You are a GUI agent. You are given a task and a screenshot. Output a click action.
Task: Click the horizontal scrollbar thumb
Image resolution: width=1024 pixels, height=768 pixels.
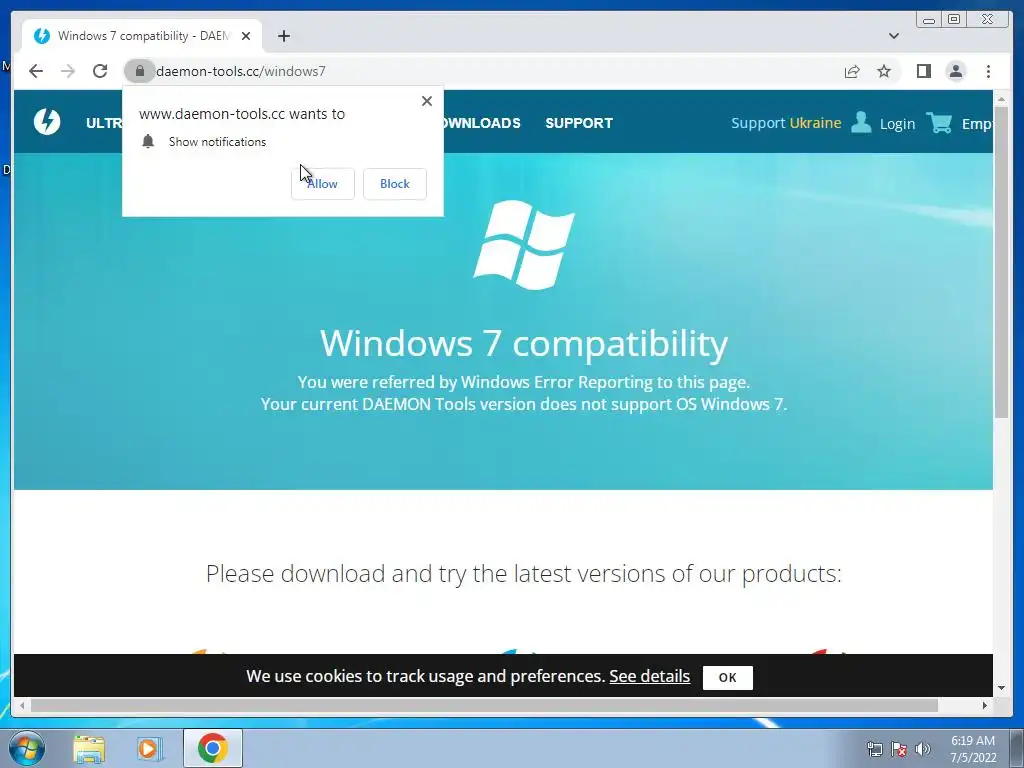pos(484,705)
